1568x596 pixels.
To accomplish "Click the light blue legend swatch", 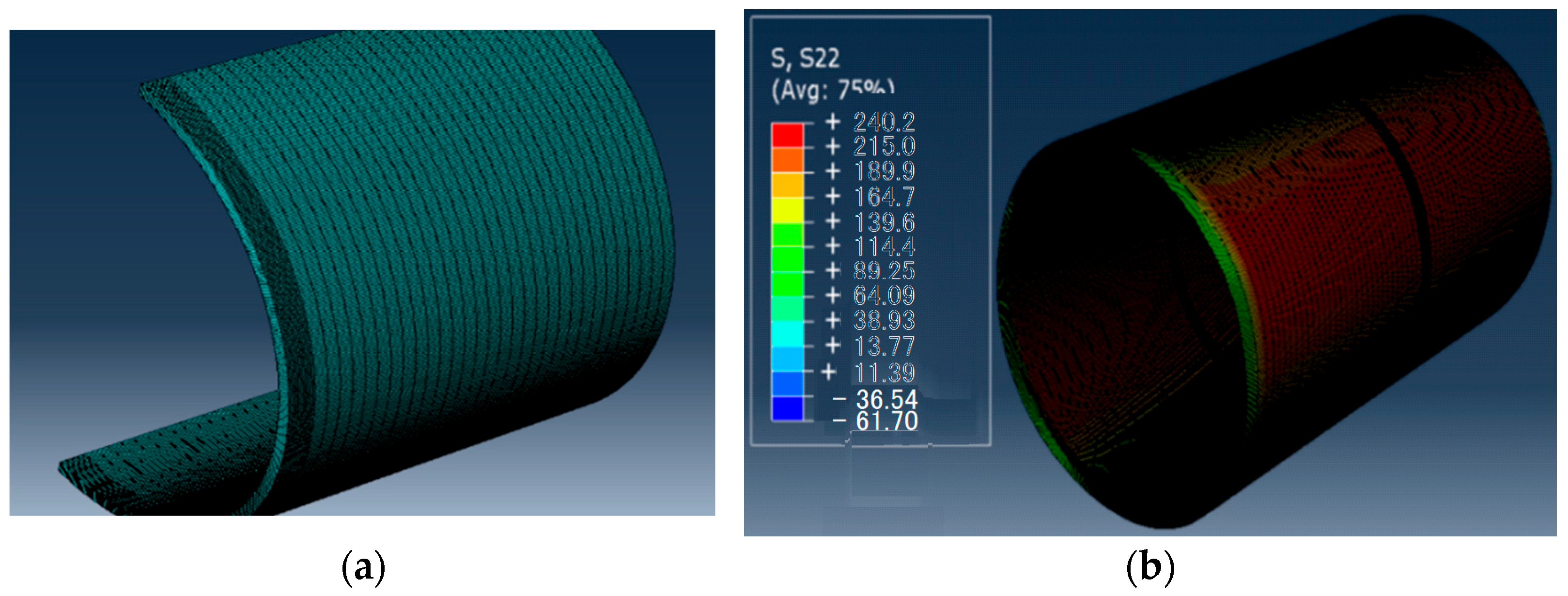I will point(787,359).
